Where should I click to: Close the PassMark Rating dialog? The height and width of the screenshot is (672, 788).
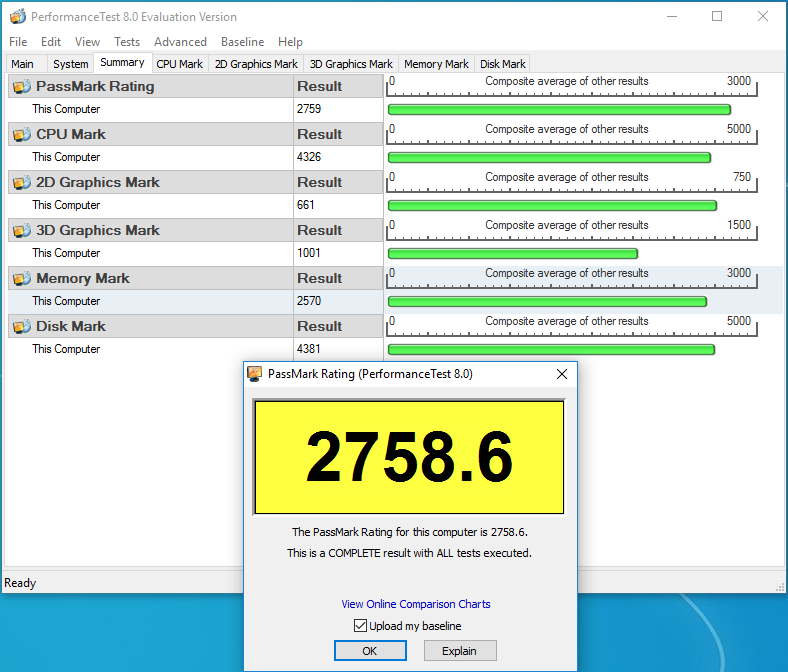pyautogui.click(x=562, y=374)
